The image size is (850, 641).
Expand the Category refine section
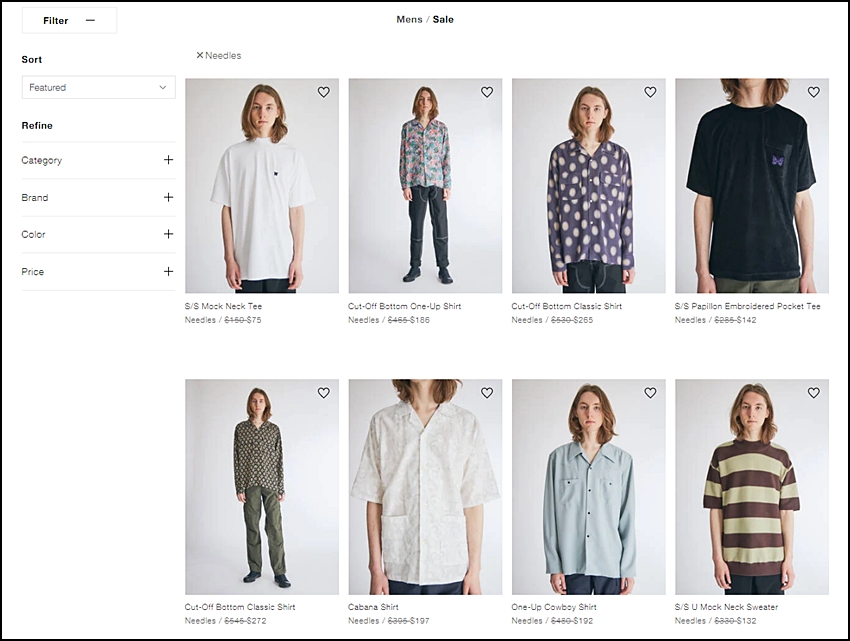click(x=98, y=160)
